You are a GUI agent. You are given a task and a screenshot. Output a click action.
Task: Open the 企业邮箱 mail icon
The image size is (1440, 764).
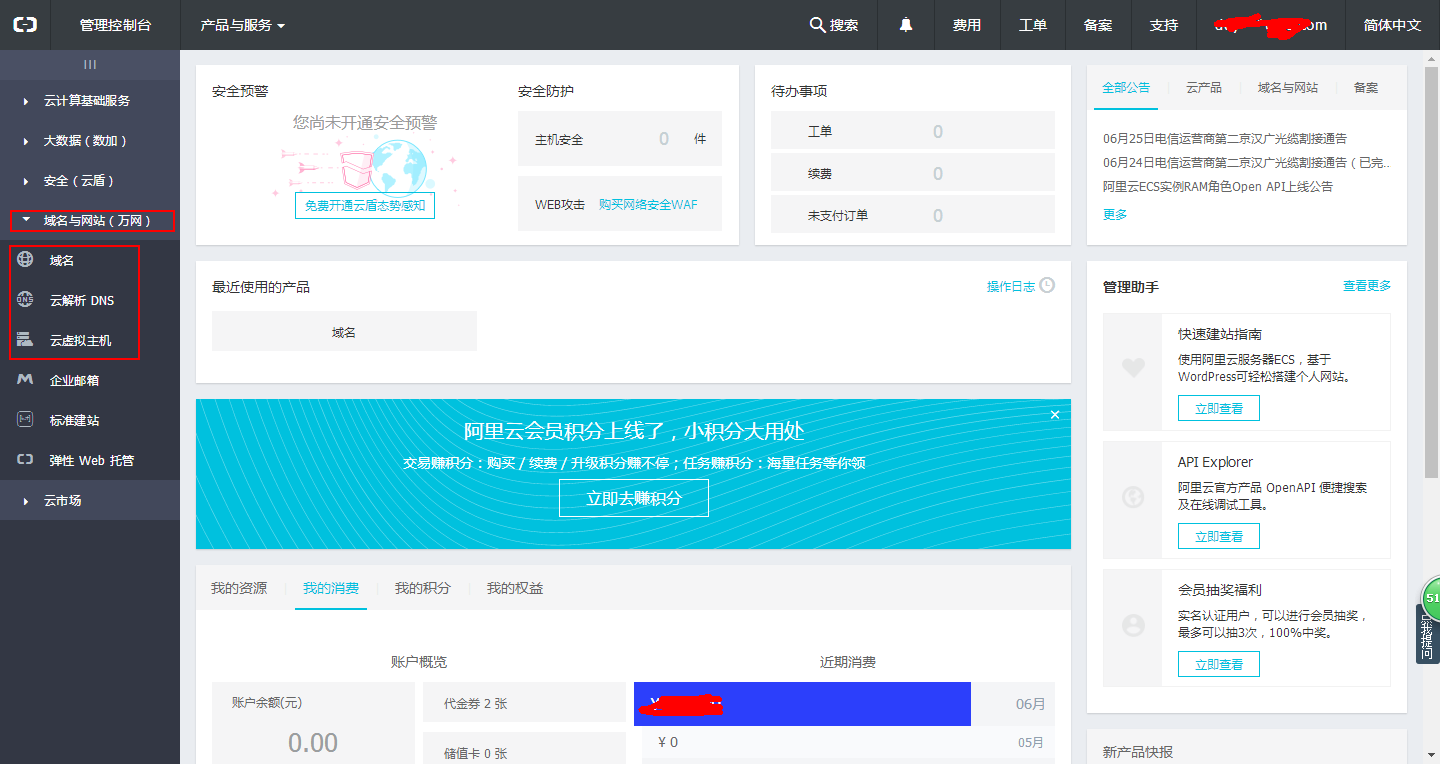(x=26, y=380)
